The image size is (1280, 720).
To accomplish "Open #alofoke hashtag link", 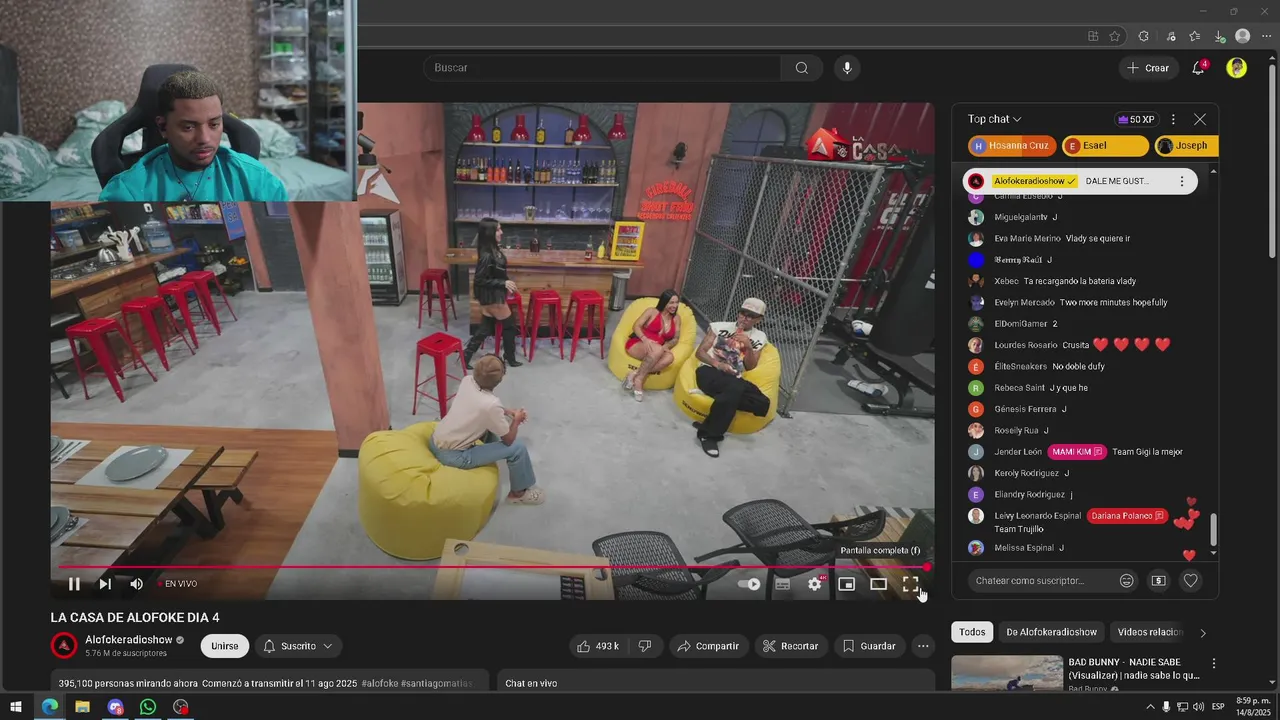I will coord(379,684).
